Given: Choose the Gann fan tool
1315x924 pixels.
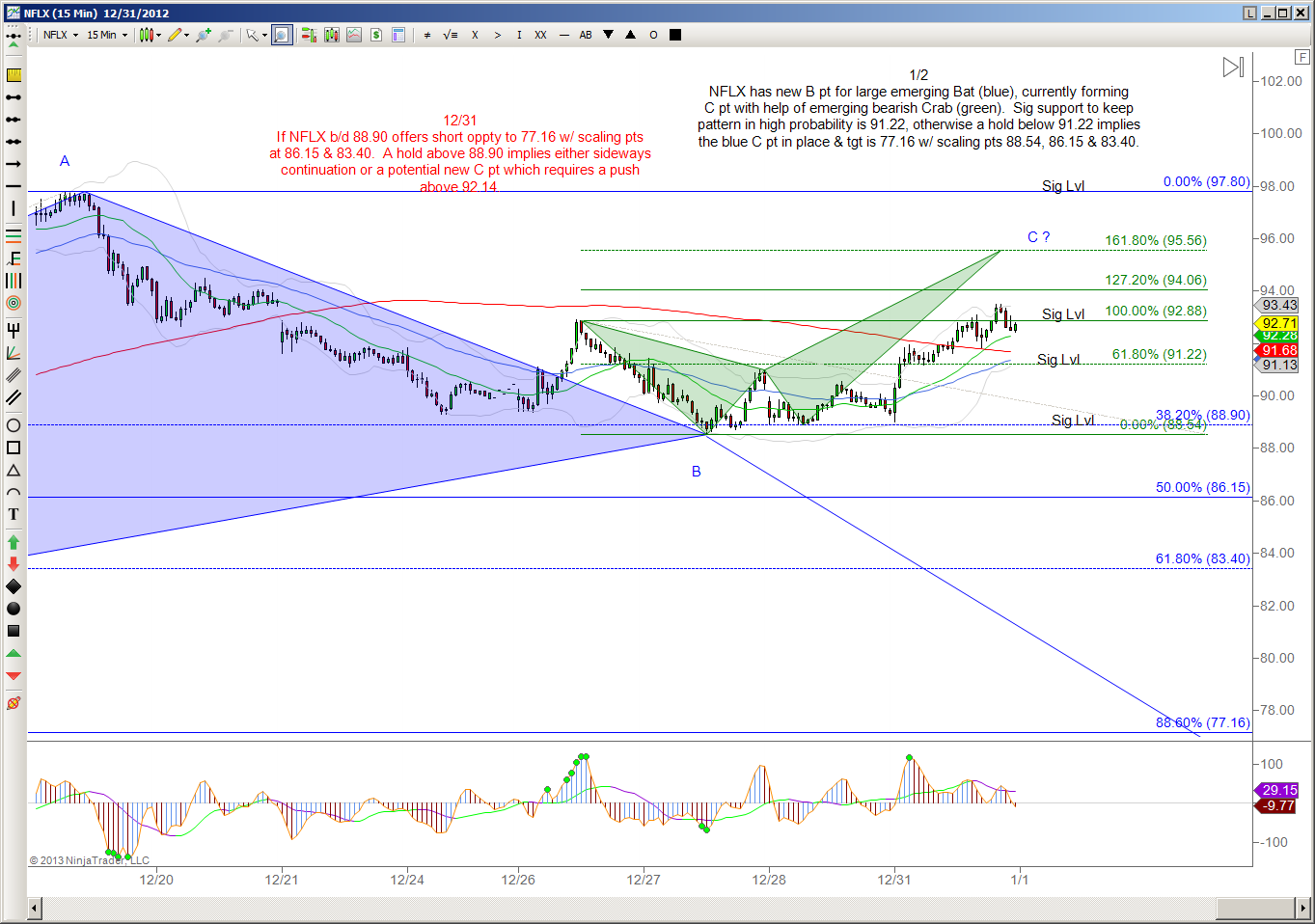Looking at the screenshot, I should pos(14,353).
